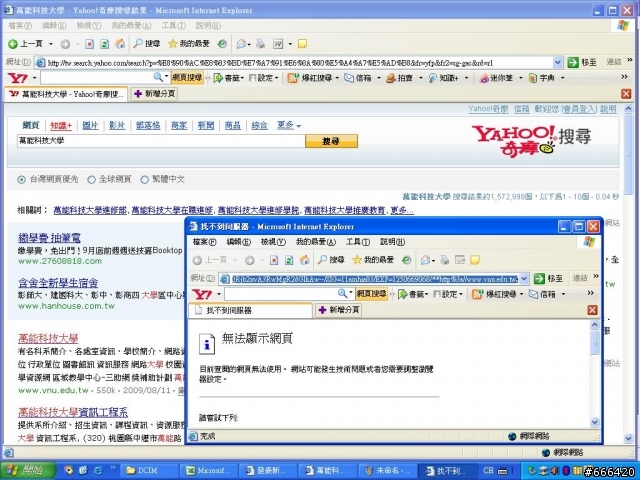This screenshot has width=640, height=480.
Task: Select 全球網頁 radio option
Action: (x=91, y=179)
